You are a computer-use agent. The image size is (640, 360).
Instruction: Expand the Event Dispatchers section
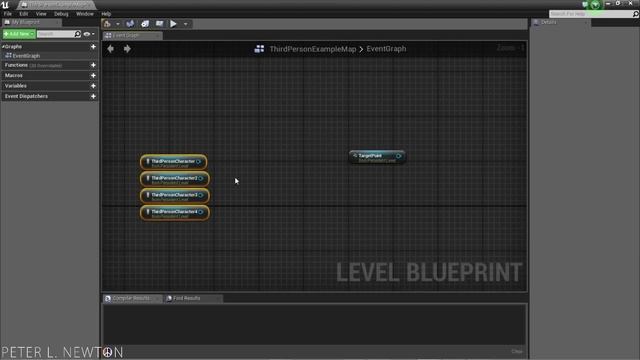pyautogui.click(x=26, y=96)
